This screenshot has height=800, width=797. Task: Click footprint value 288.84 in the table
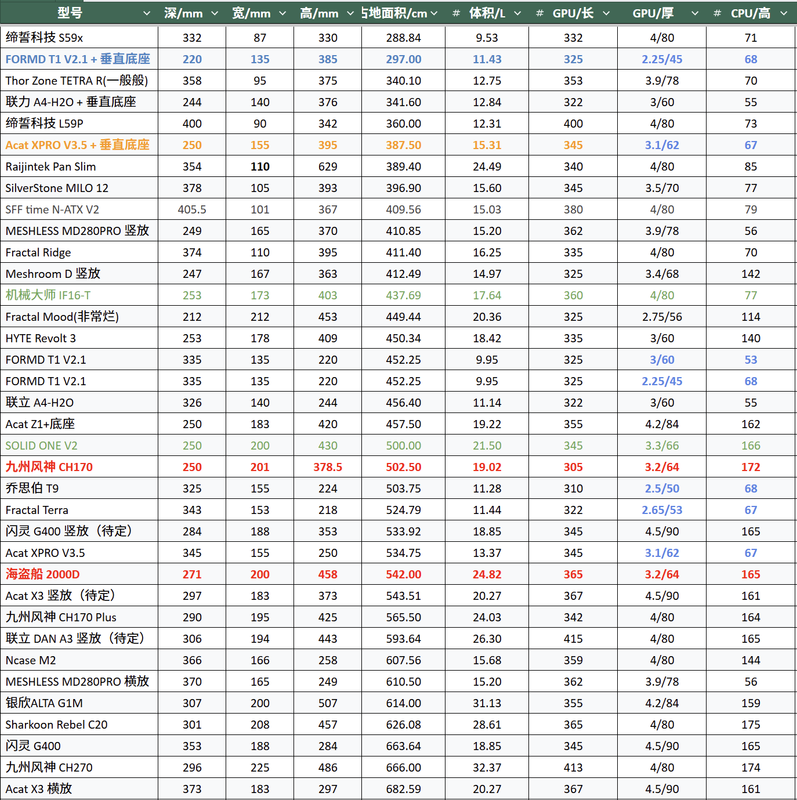pos(403,37)
